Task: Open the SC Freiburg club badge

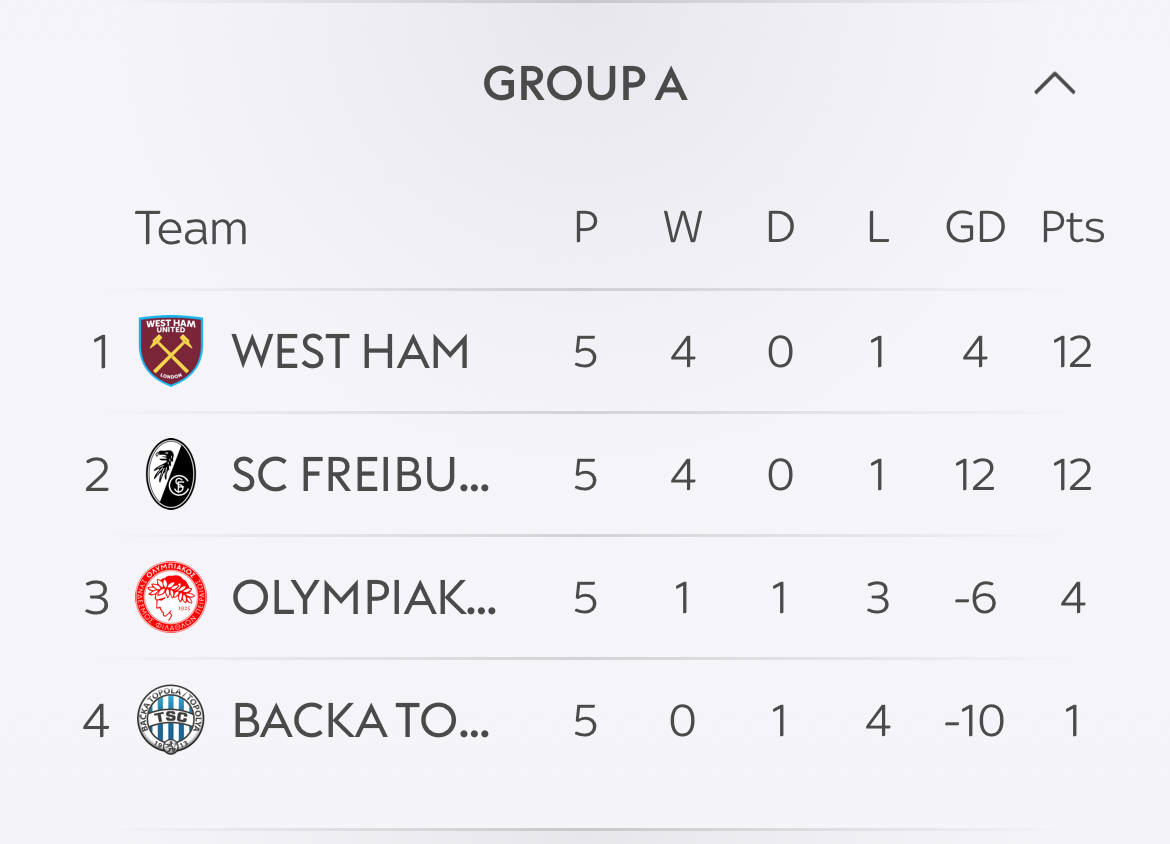Action: (171, 474)
